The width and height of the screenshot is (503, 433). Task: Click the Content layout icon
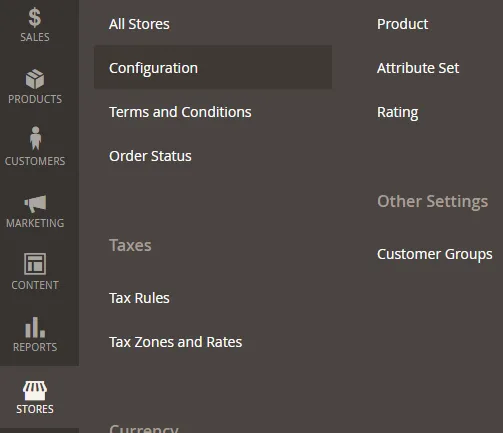35,264
